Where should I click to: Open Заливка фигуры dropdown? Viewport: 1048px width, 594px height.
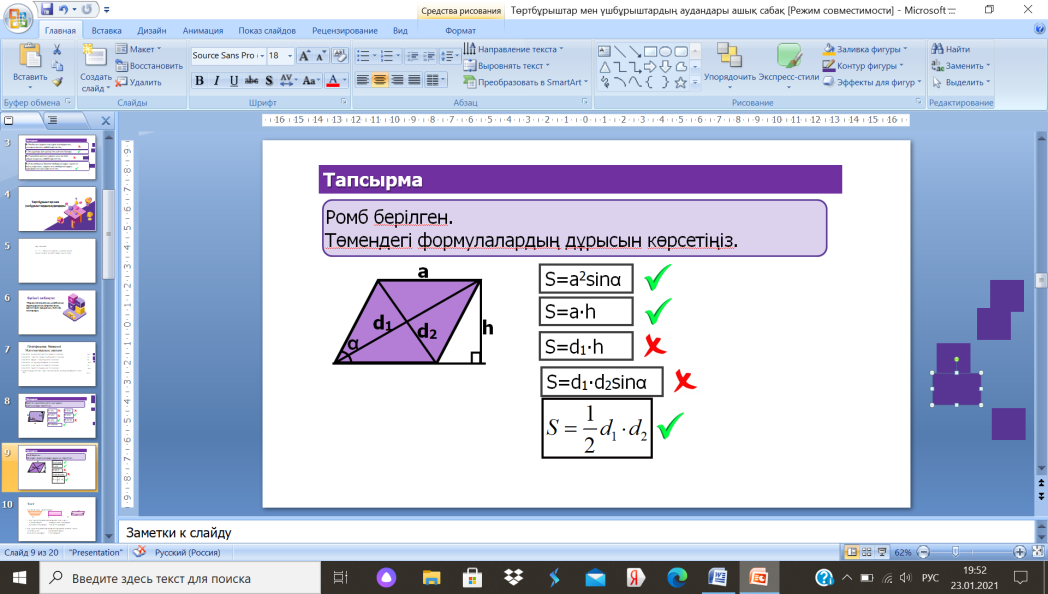(x=865, y=49)
